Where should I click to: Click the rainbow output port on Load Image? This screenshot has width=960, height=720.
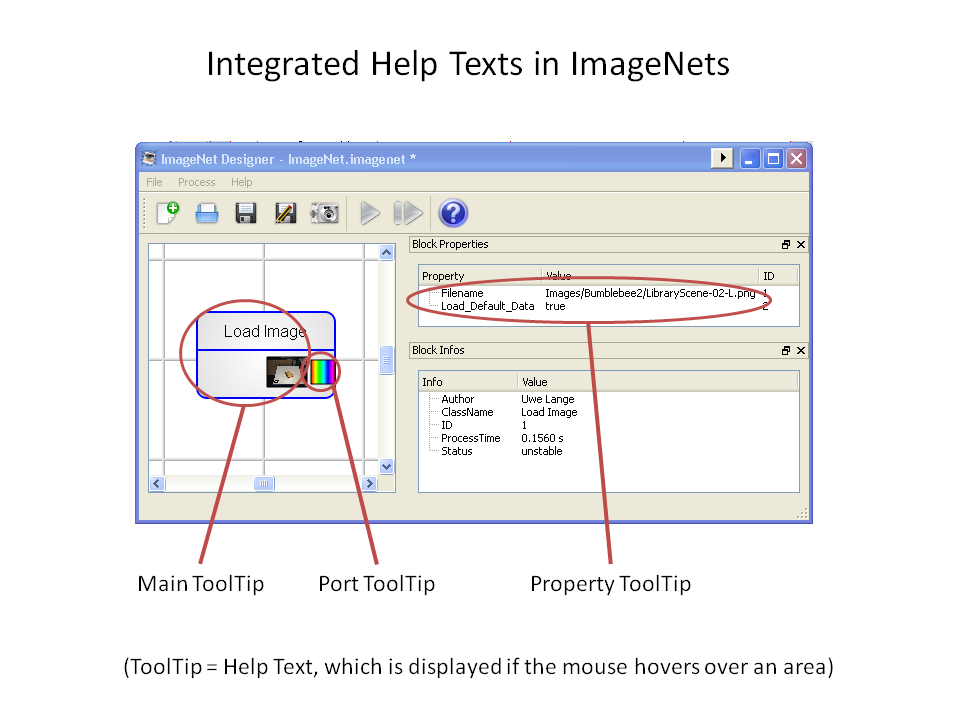click(x=323, y=371)
